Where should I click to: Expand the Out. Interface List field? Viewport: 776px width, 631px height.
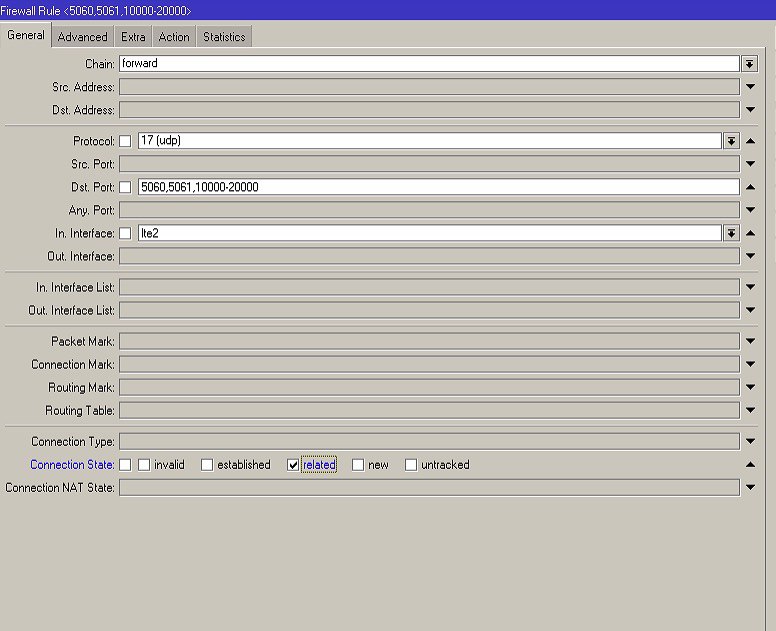750,310
